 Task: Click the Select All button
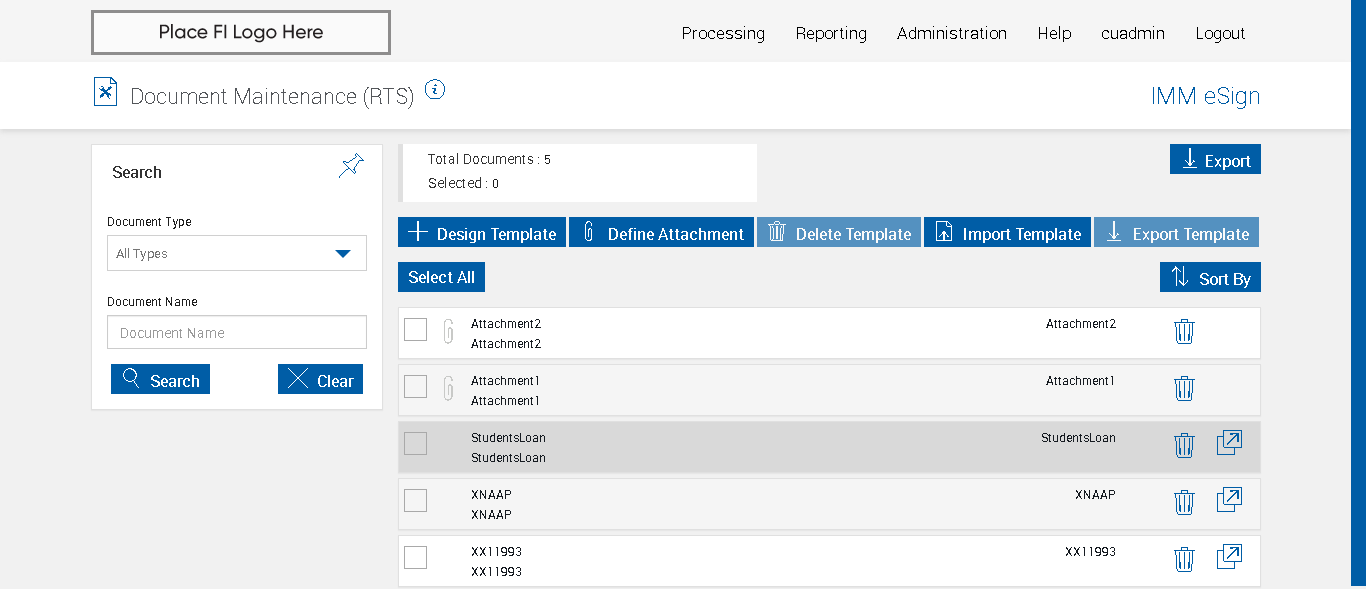click(441, 277)
